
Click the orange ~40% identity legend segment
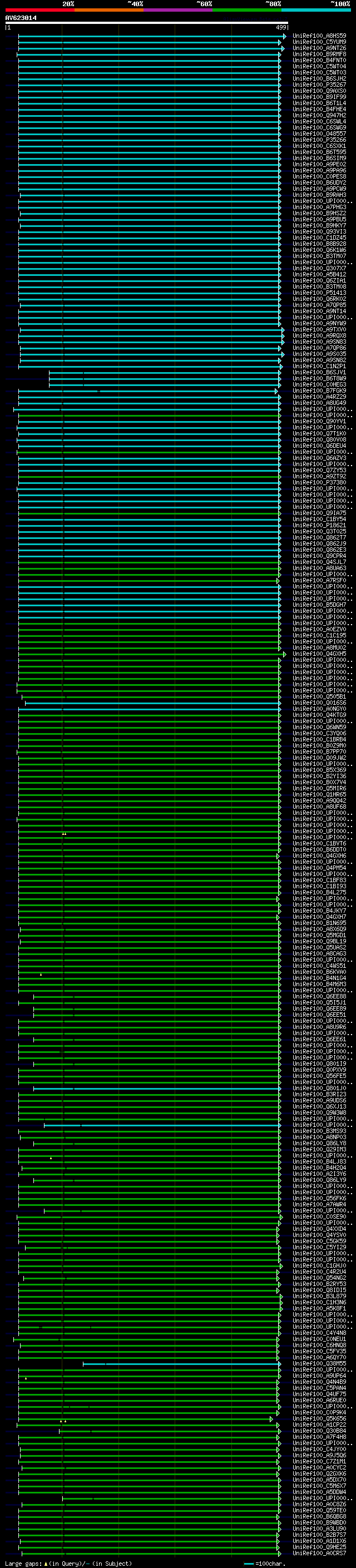tap(109, 10)
